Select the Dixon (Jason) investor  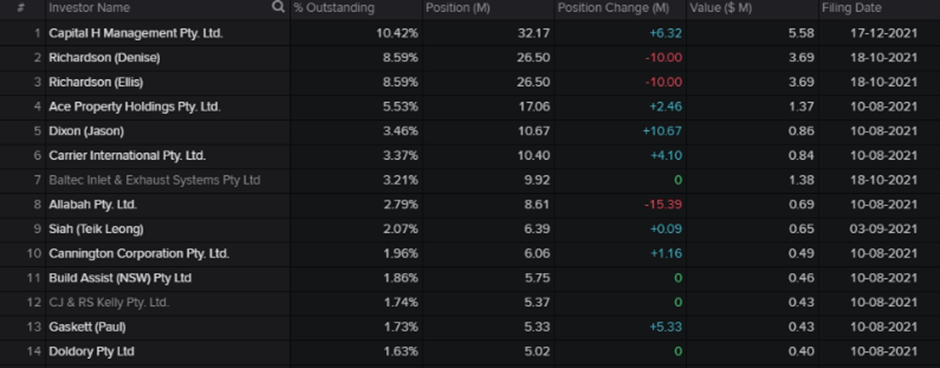[x=86, y=131]
